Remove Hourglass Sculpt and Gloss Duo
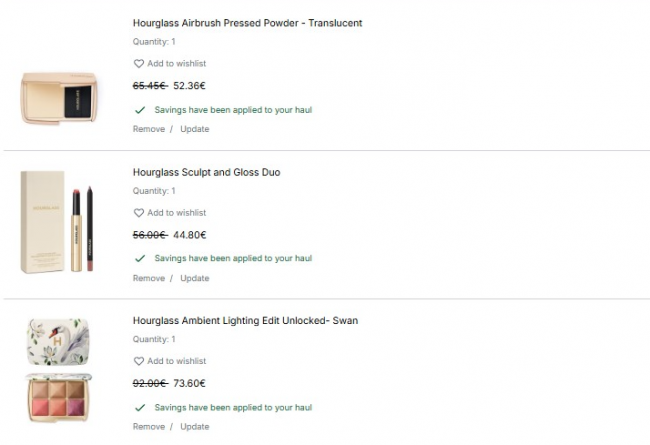The height and width of the screenshot is (445, 650). (x=148, y=278)
